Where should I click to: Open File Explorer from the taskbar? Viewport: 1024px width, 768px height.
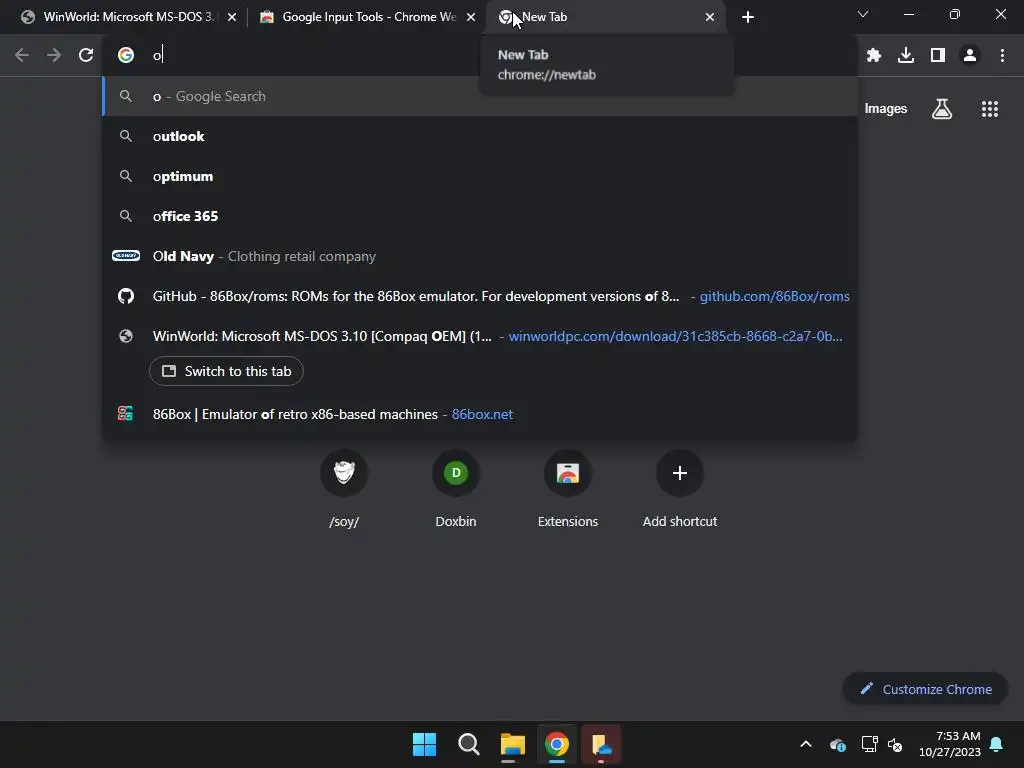click(x=513, y=744)
